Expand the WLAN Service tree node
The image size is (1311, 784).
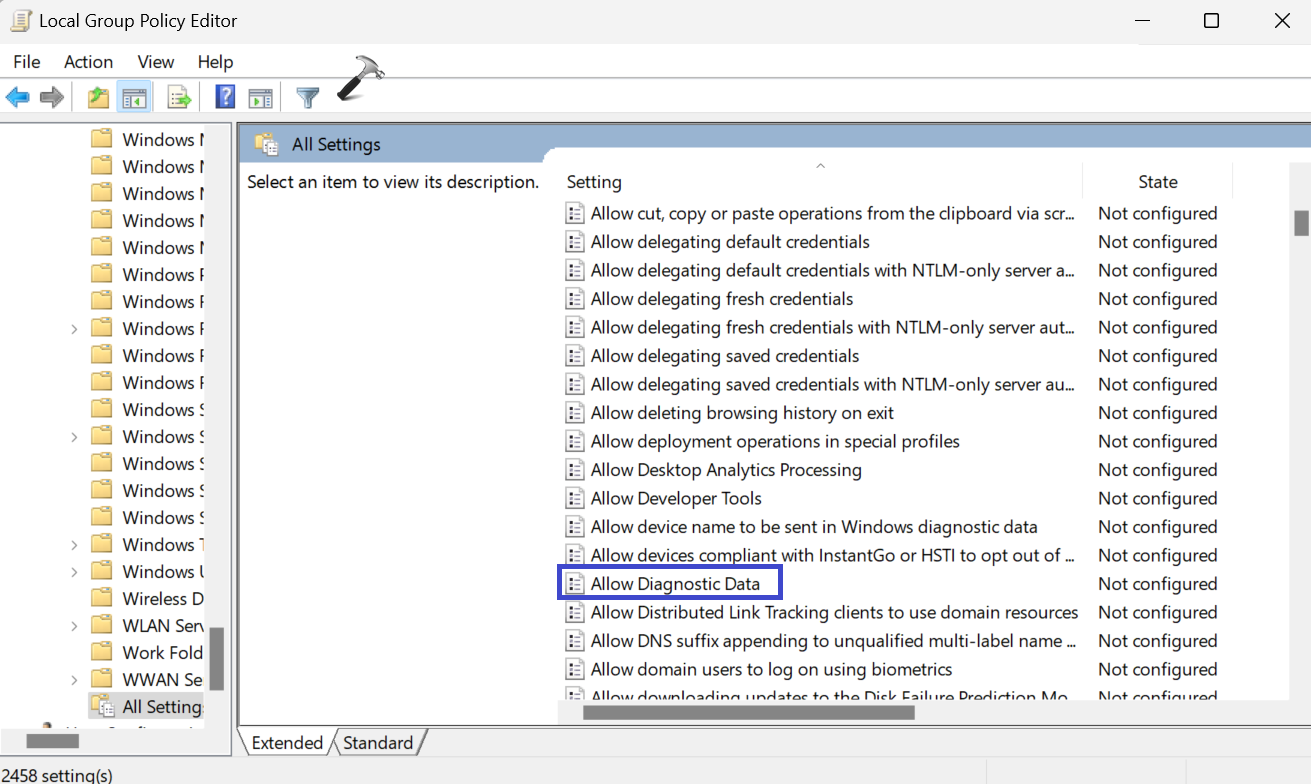click(74, 626)
